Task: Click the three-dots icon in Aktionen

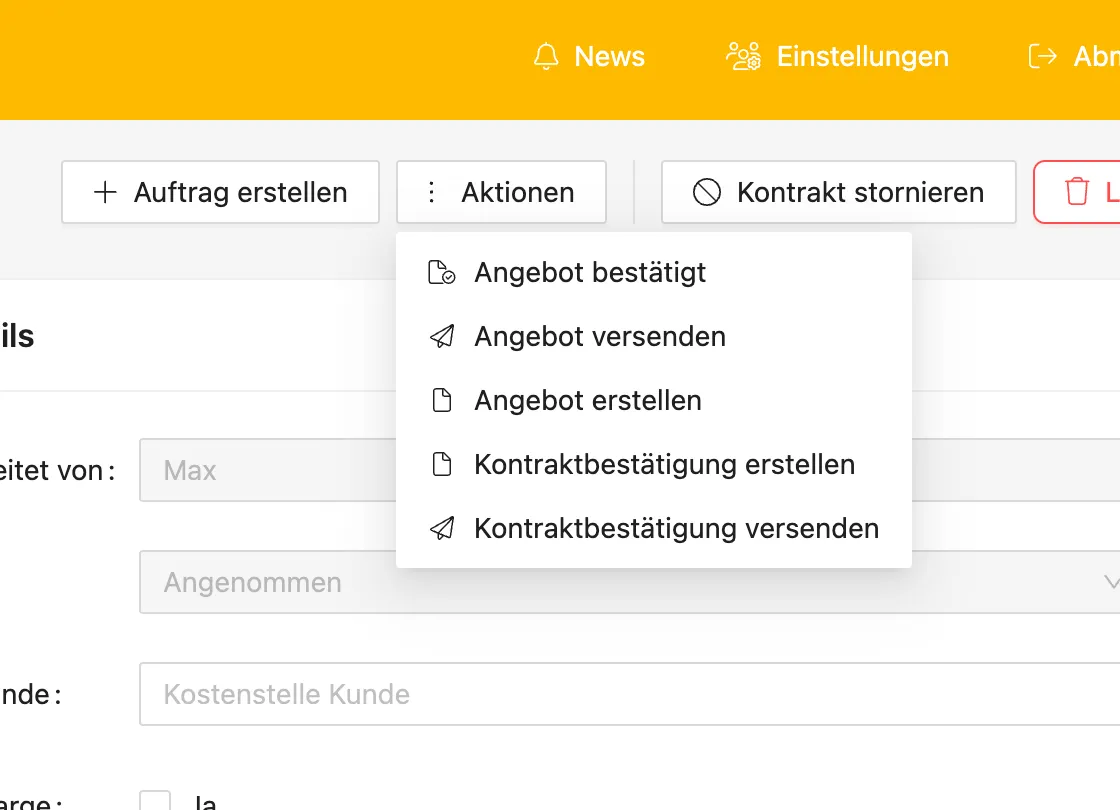Action: tap(431, 192)
